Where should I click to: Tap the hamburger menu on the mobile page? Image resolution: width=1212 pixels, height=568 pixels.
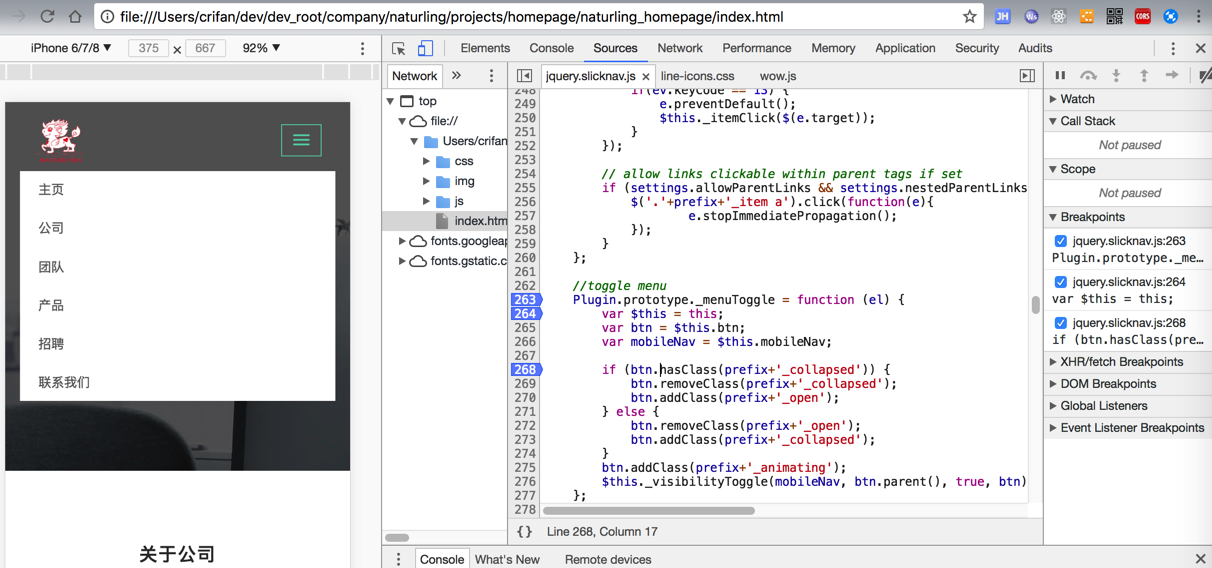click(301, 141)
